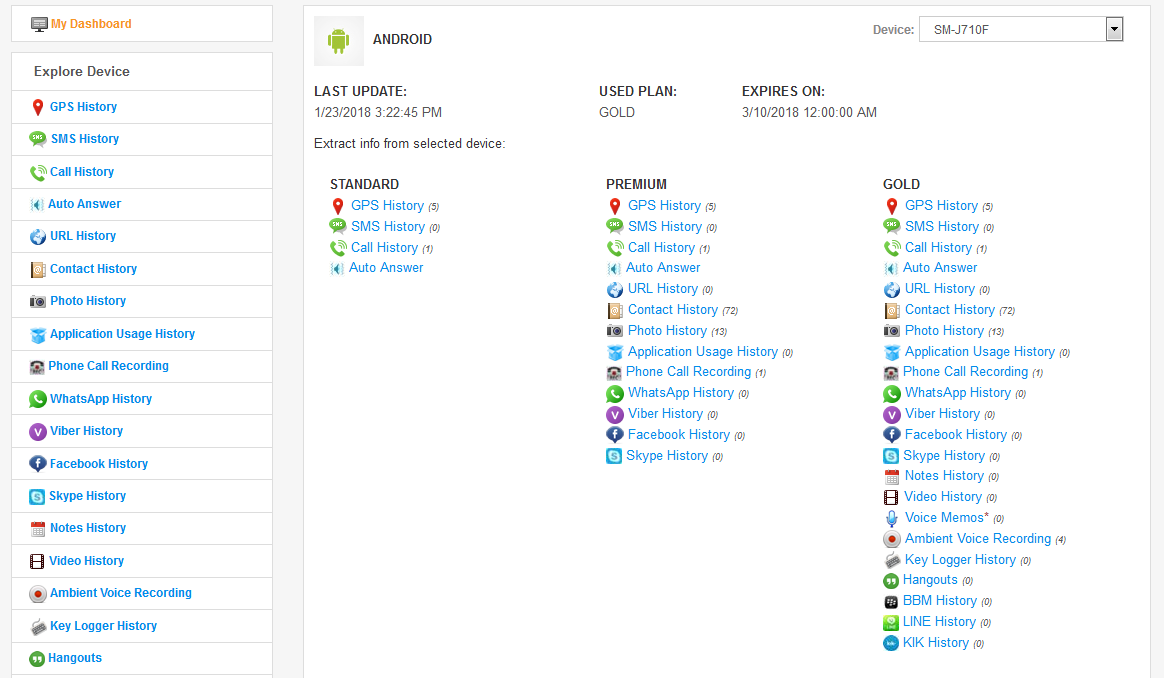Open LINE History under GOLD plan
The image size is (1164, 678).
(939, 622)
